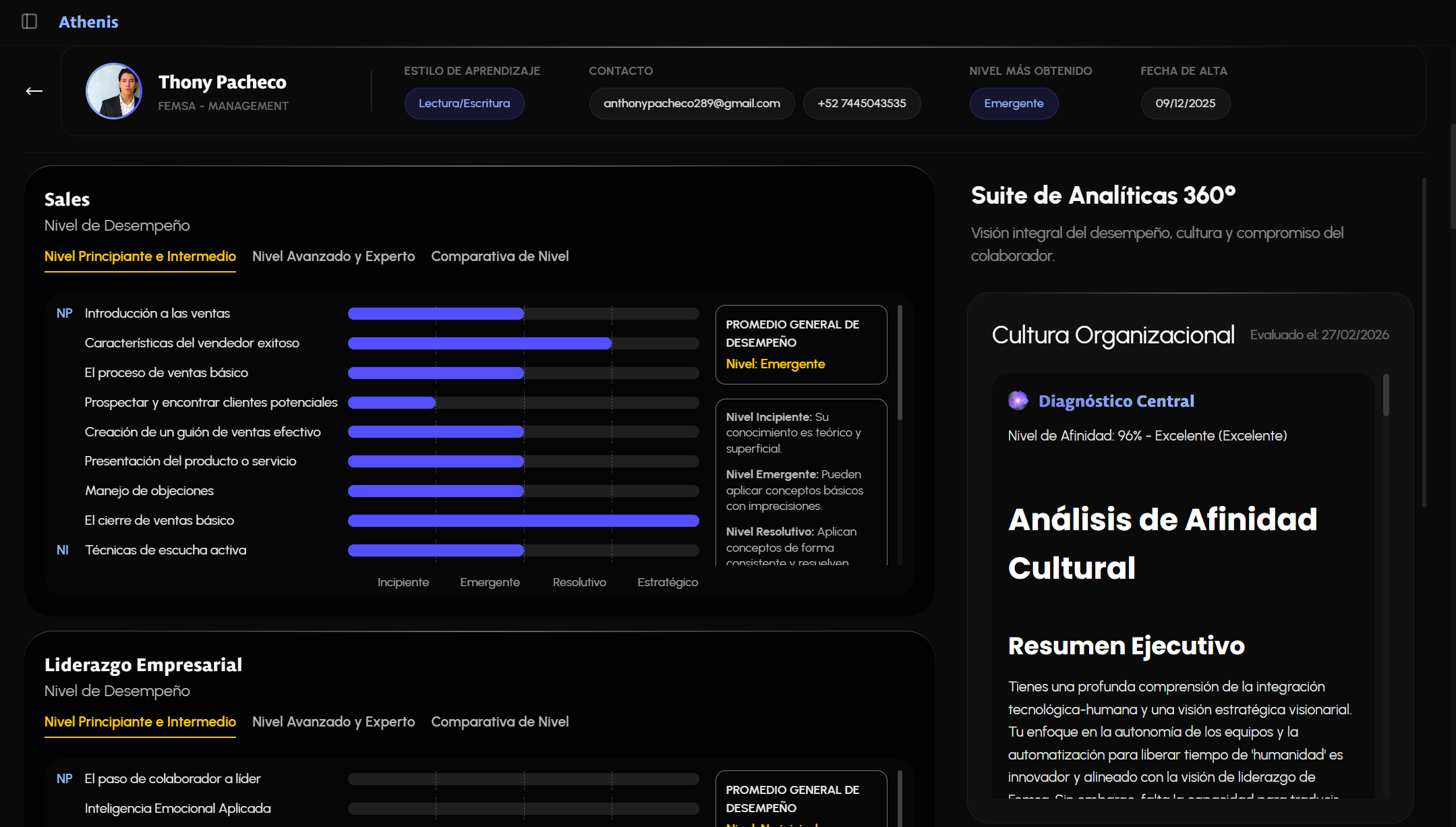Click the Introducción a las ventas progress bar

tap(523, 314)
